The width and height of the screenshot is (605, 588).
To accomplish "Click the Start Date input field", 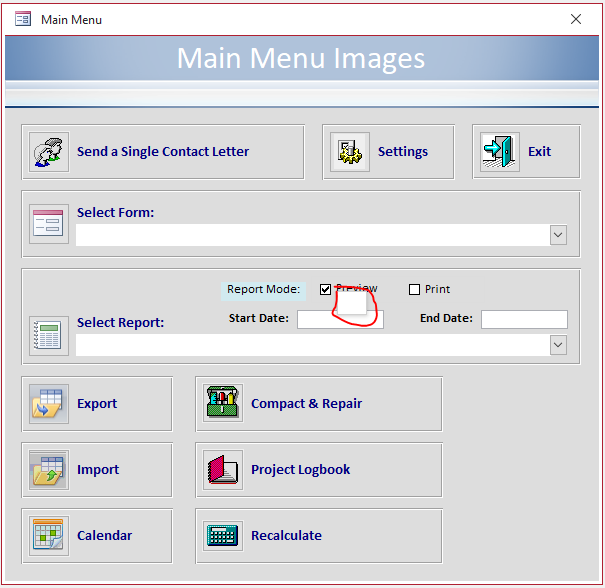I will (x=340, y=319).
